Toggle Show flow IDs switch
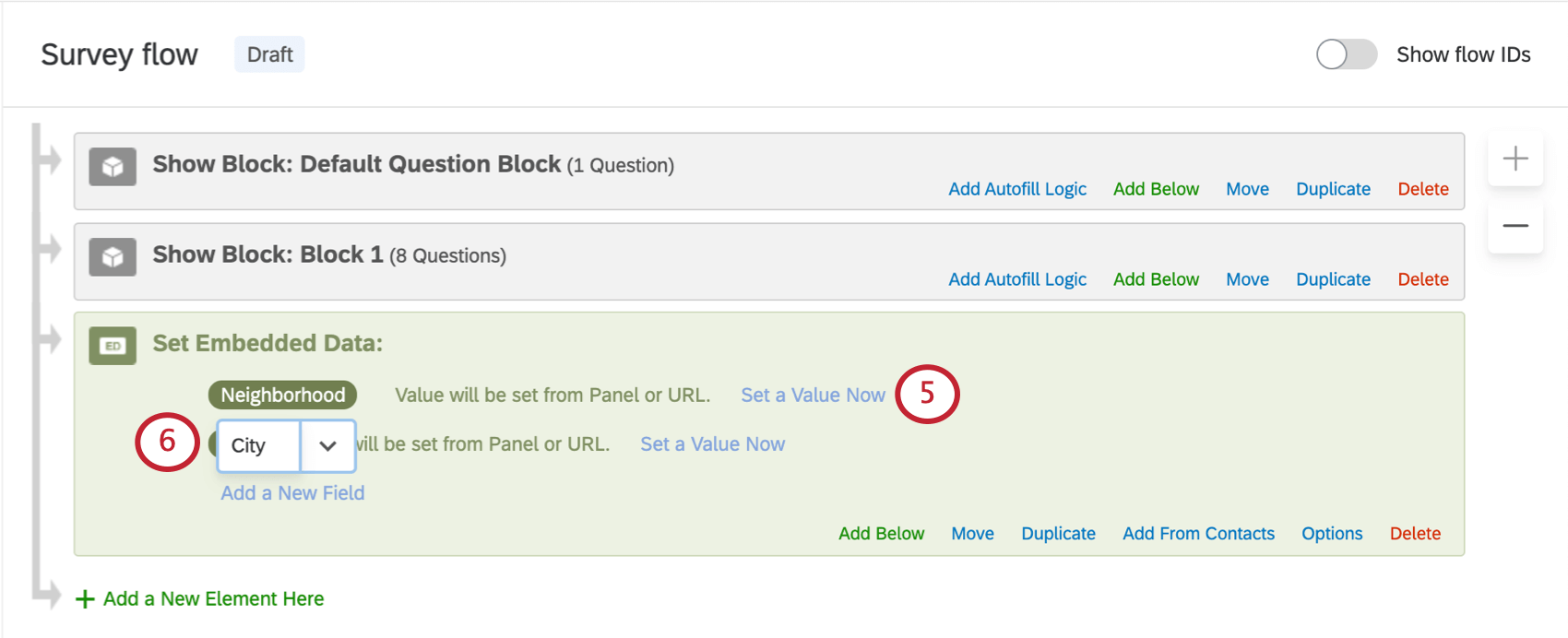The width and height of the screenshot is (1568, 638). coord(1346,54)
